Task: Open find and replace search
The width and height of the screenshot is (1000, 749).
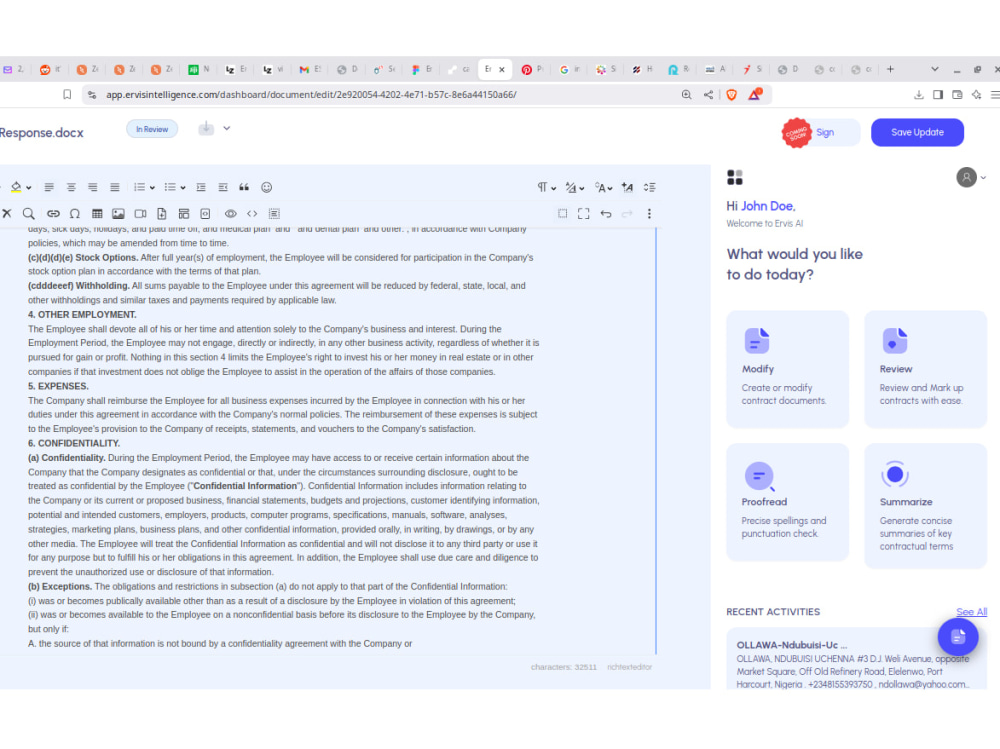Action: point(29,213)
